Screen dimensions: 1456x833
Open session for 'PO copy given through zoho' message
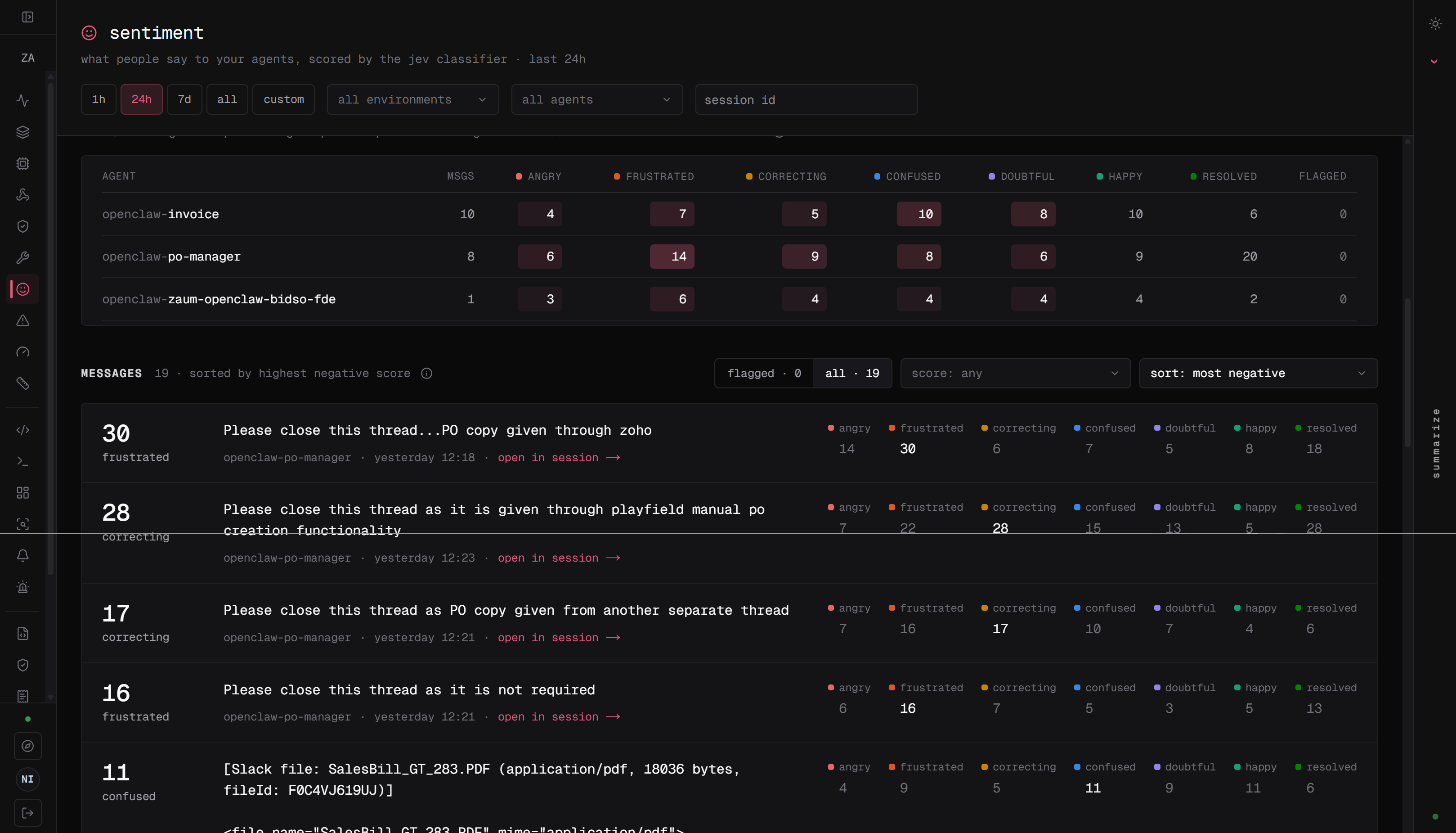pyautogui.click(x=559, y=458)
